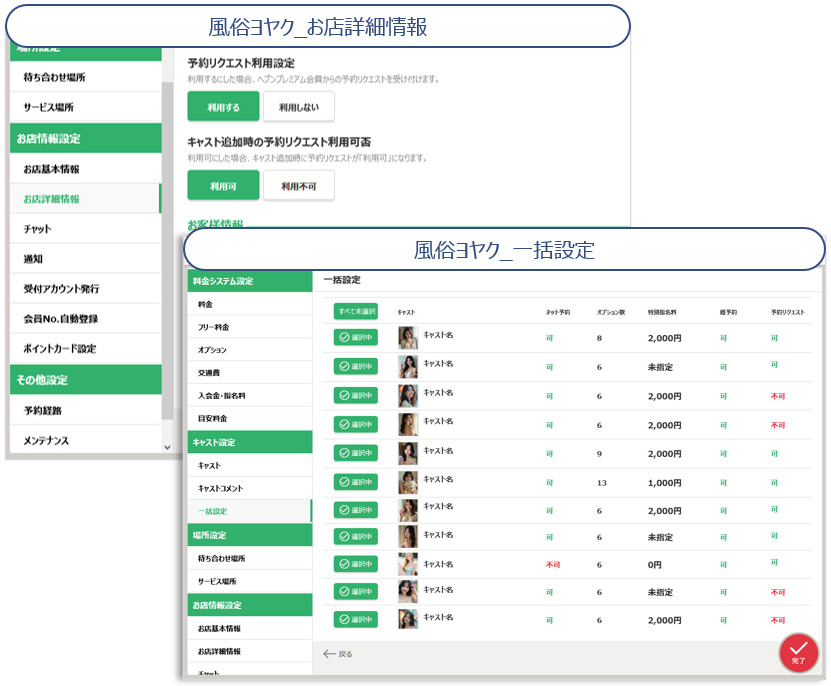The width and height of the screenshot is (831, 686).
Task: Open サービス場所 in the お店詳細情報 window
Action: pos(85,107)
